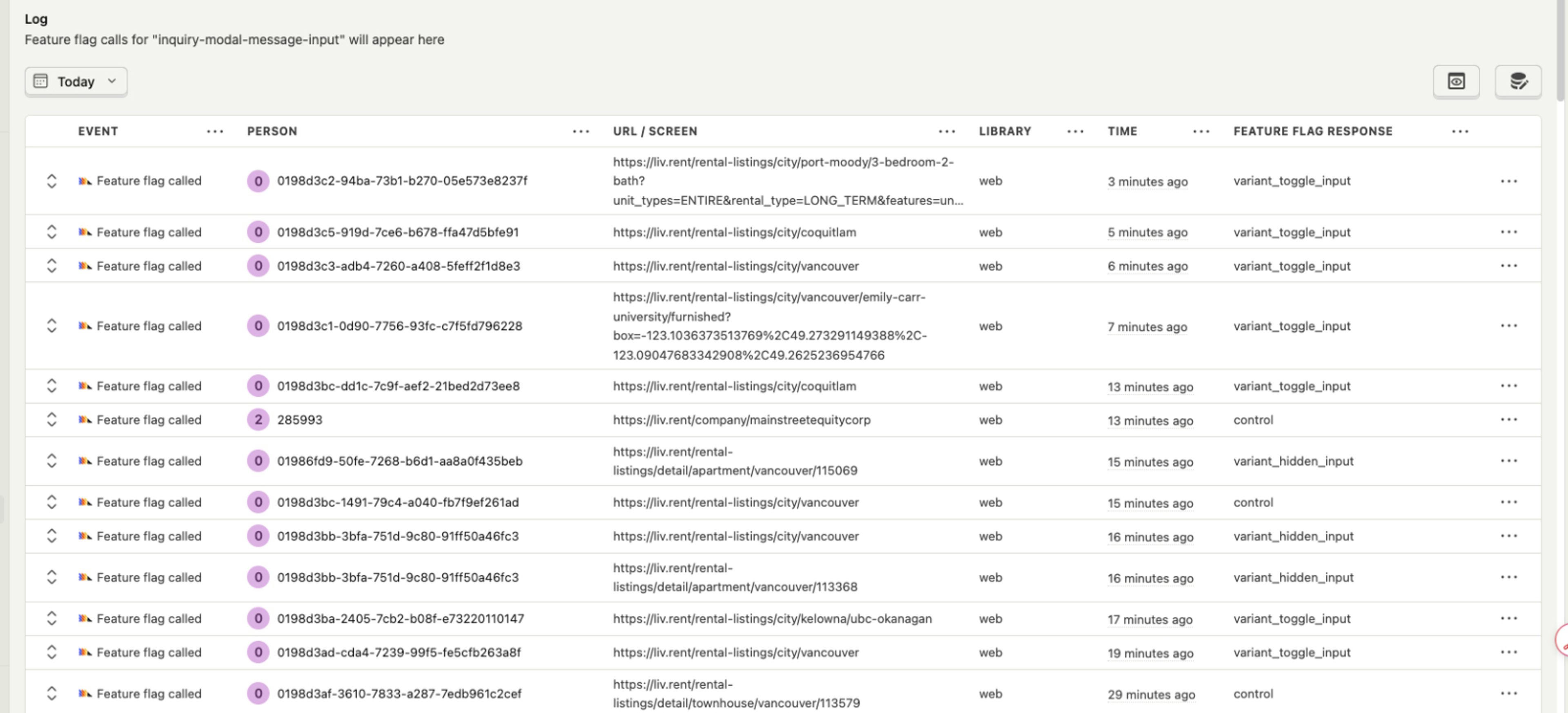Open TIME column options menu

[1201, 131]
